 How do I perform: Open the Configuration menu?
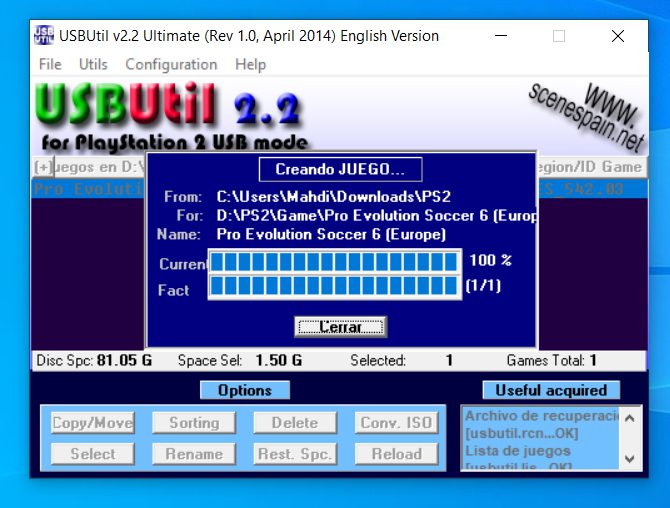(x=171, y=65)
